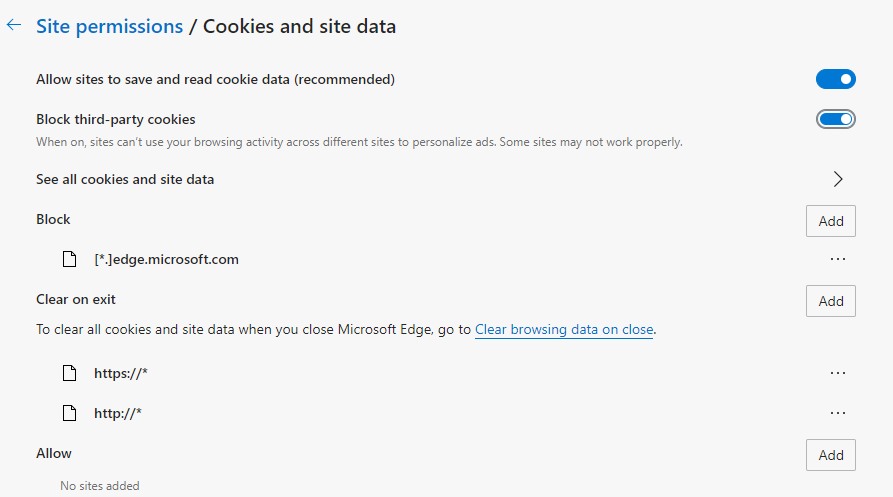893x497 pixels.
Task: Open more actions menu for http://*
Action: tap(838, 412)
